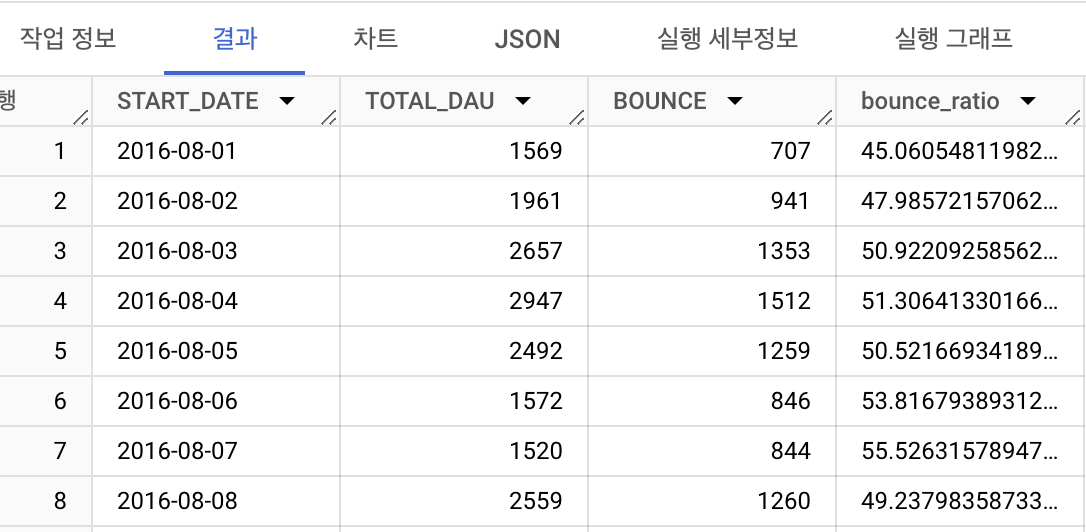This screenshot has height=532, width=1086.
Task: Open the START_DATE column sort dropdown
Action: point(287,101)
